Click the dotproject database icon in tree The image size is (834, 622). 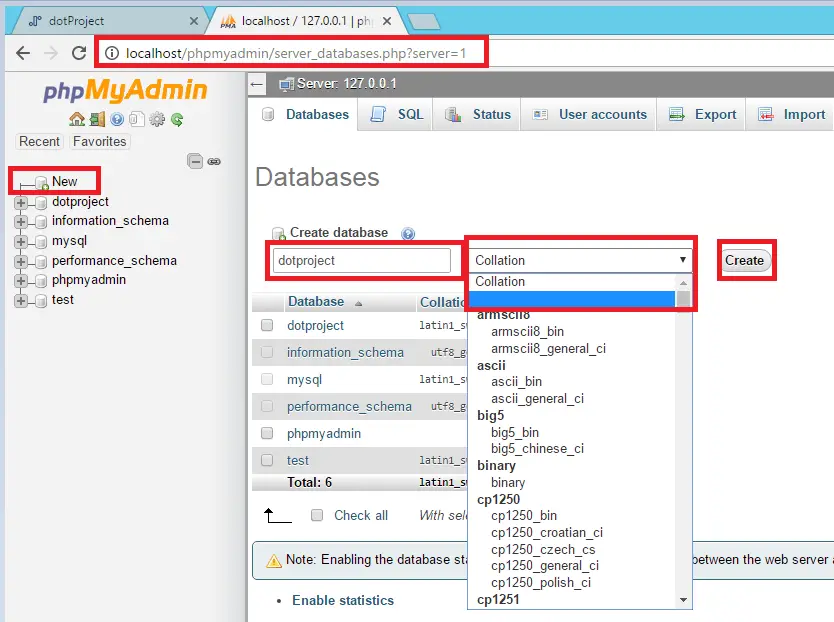point(40,203)
